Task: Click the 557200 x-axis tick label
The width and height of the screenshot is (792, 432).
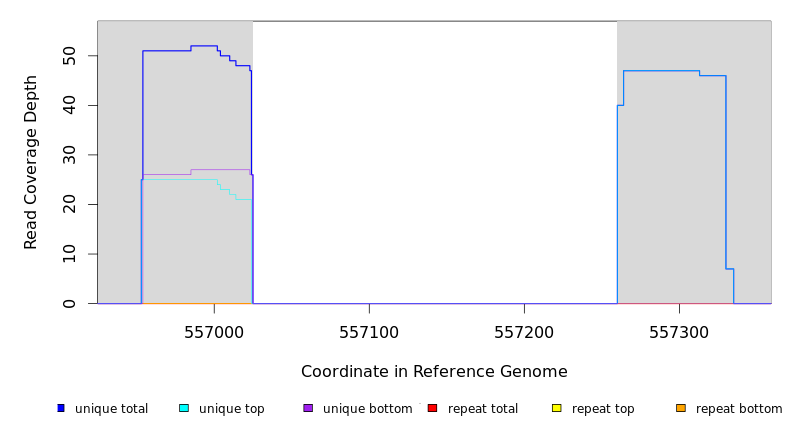Action: [524, 332]
